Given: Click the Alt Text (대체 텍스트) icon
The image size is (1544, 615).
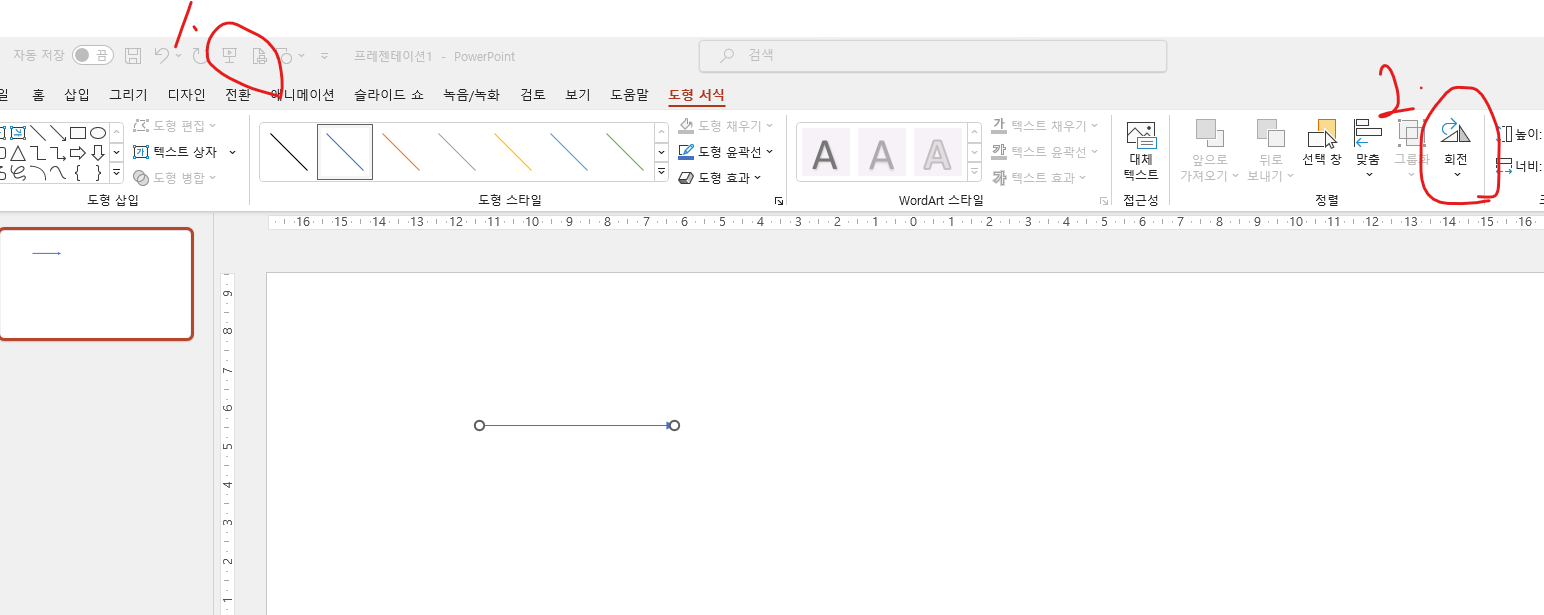Looking at the screenshot, I should click(x=1140, y=150).
